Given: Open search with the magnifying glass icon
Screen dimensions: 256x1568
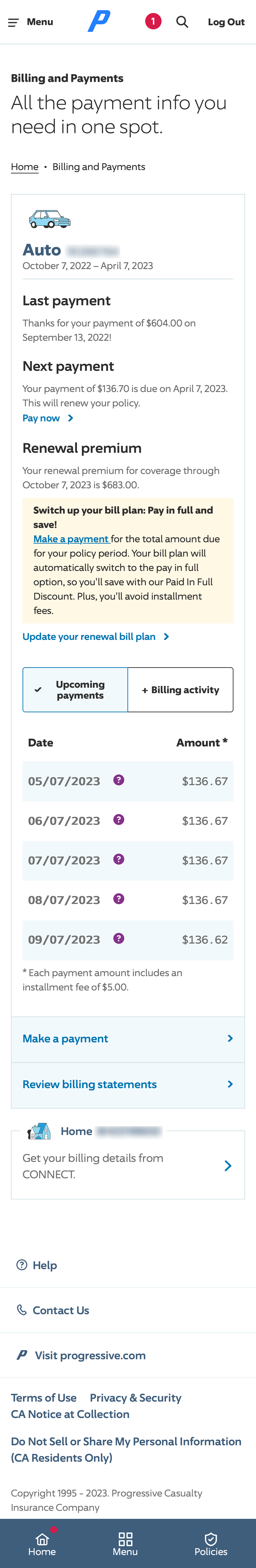Looking at the screenshot, I should [x=182, y=22].
